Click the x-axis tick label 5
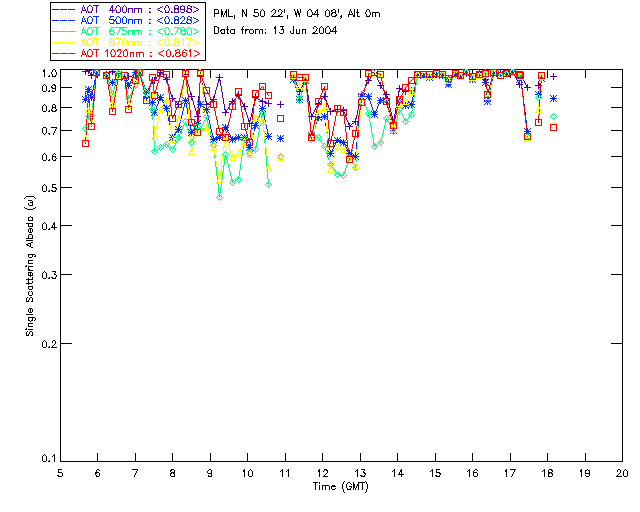This screenshot has height=512, width=640. click(x=60, y=473)
